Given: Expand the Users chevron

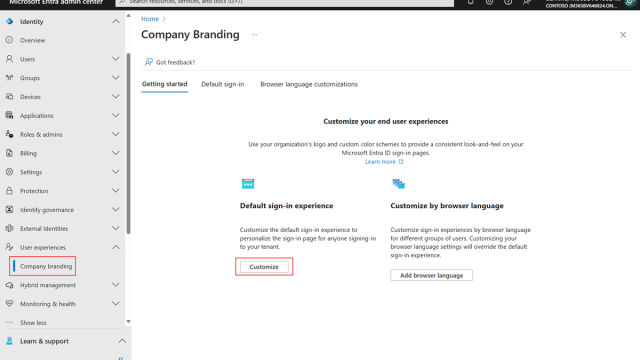Looking at the screenshot, I should click(116, 59).
